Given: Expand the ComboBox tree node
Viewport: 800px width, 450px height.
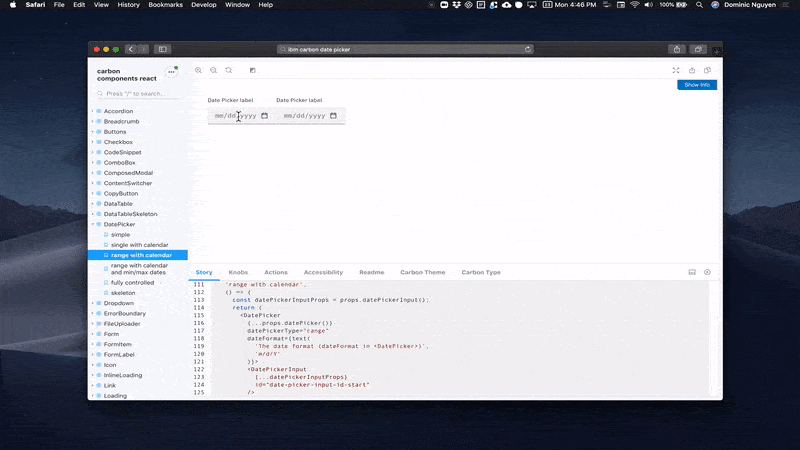Looking at the screenshot, I should 93,163.
